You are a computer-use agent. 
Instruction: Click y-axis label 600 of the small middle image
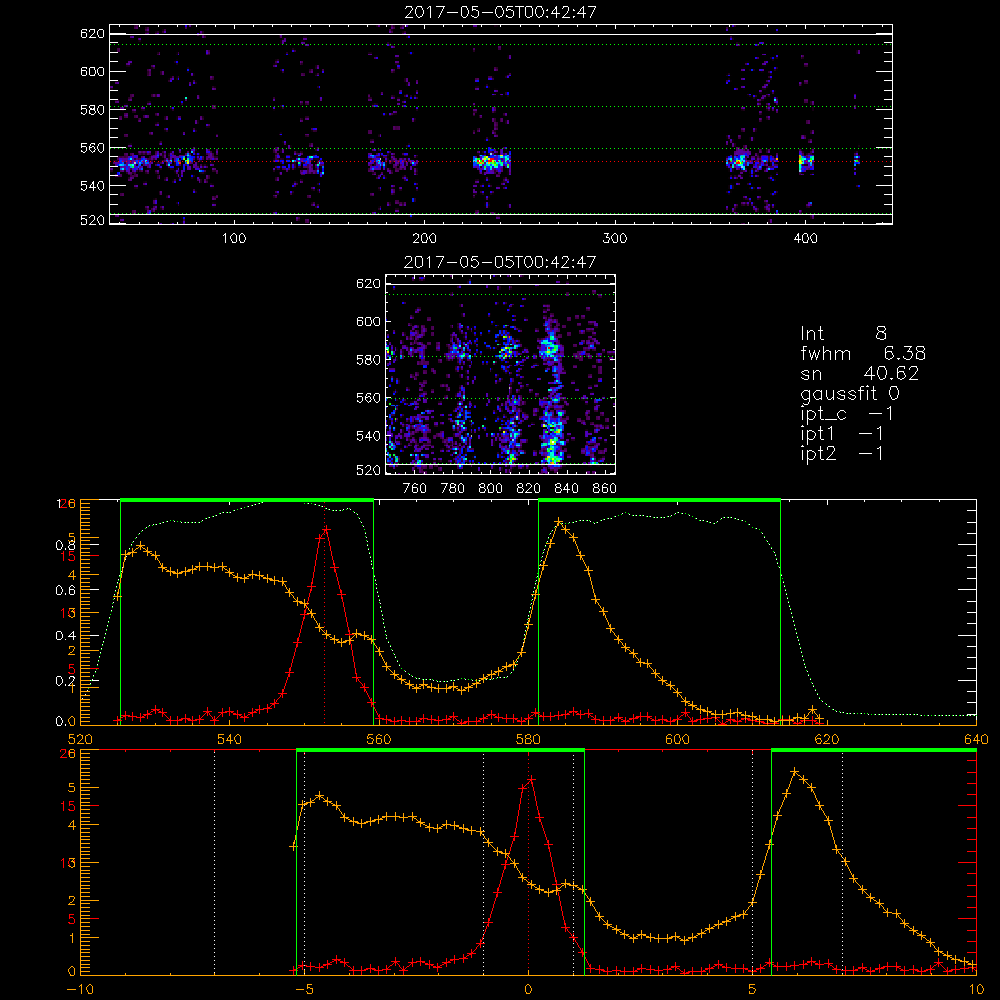tap(369, 321)
